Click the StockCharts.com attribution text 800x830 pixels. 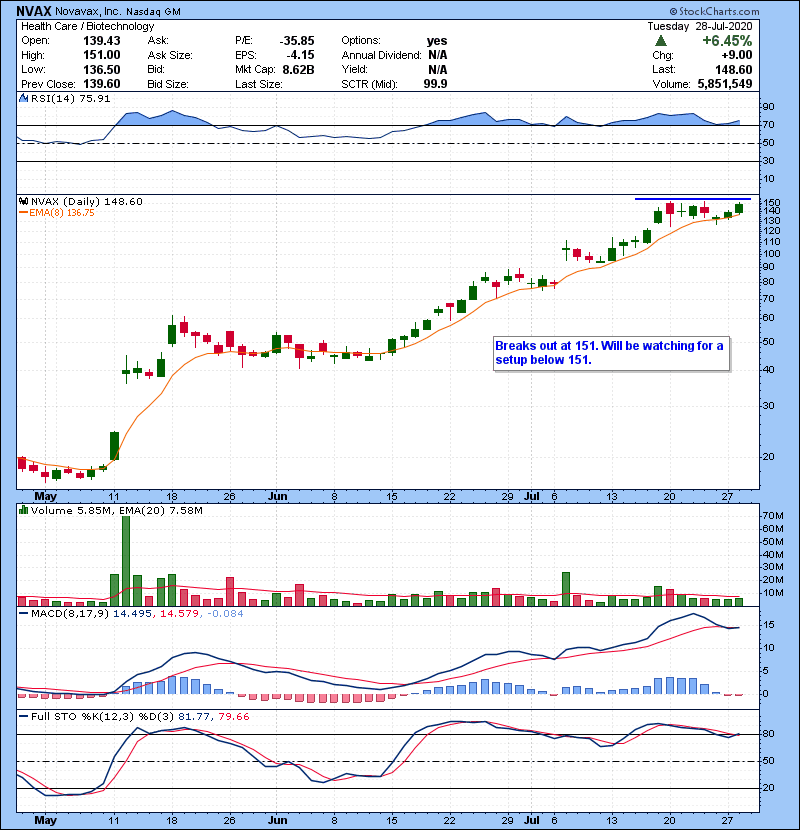click(714, 11)
